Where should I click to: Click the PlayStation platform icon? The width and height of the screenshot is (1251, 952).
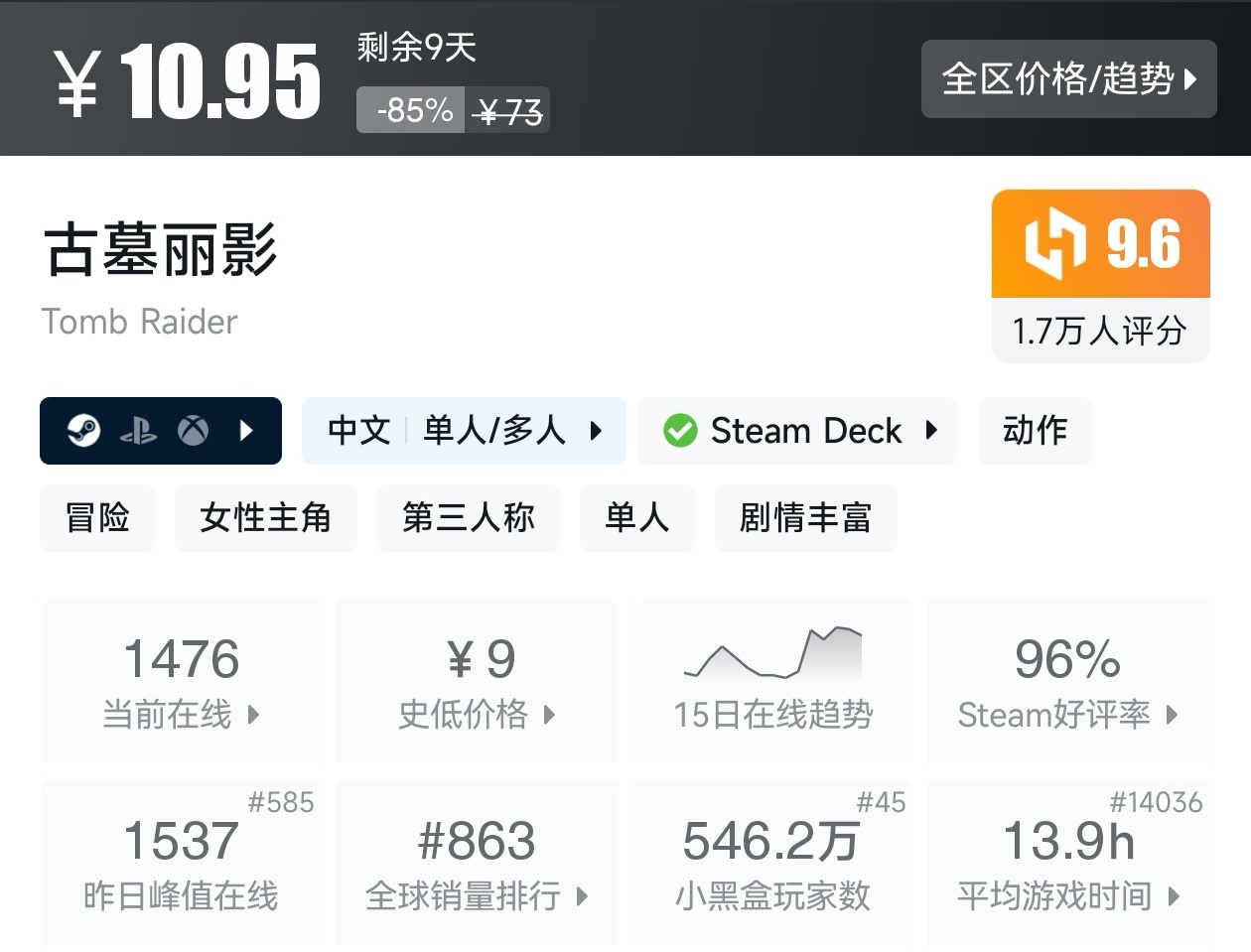pos(138,431)
